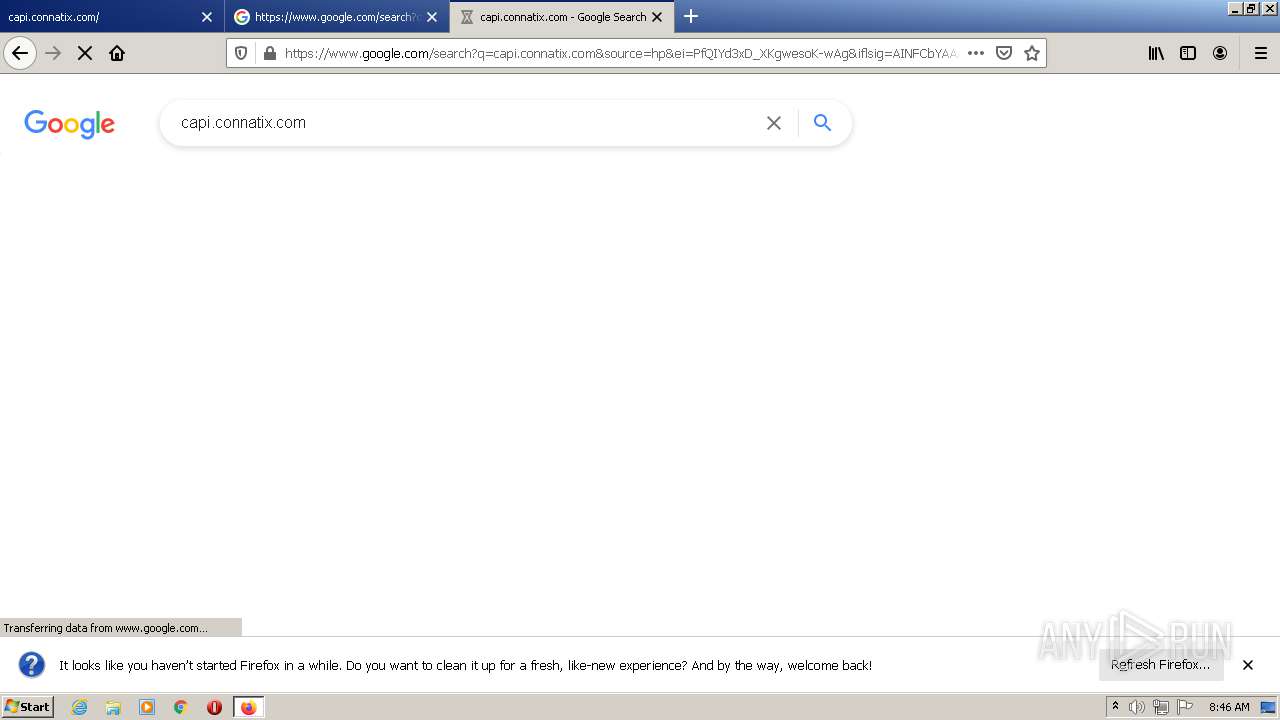Toggle the sidebar view
Viewport: 1280px width, 720px height.
[1188, 53]
